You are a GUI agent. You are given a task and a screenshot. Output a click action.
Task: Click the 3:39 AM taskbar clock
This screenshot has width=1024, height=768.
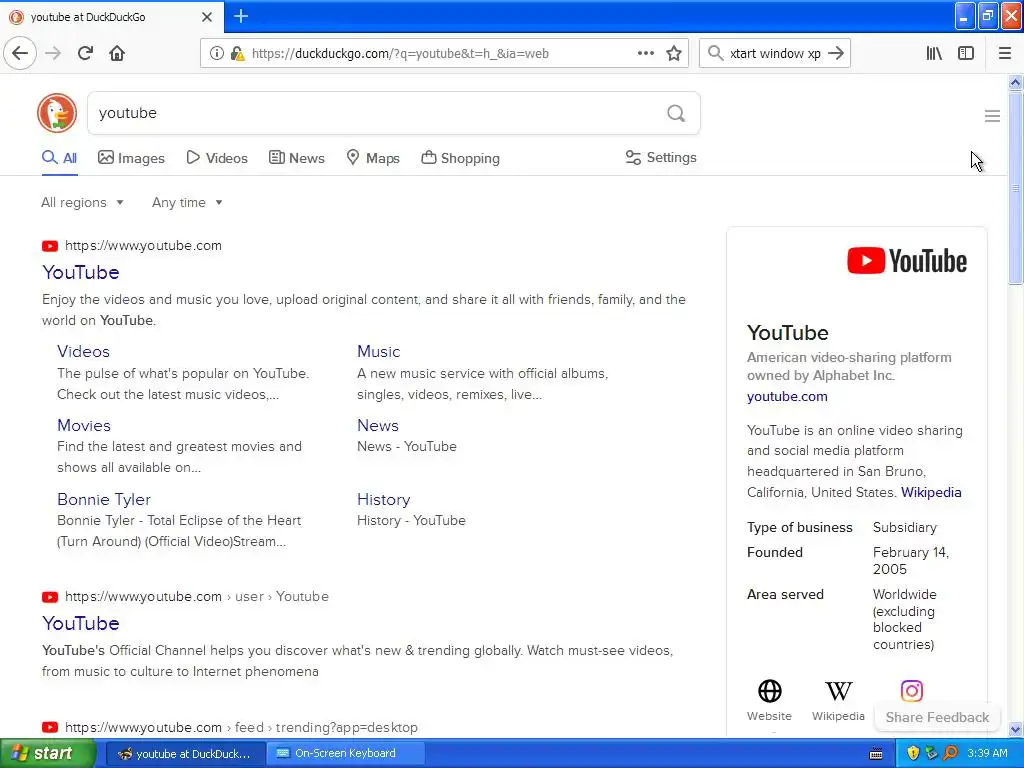coord(987,753)
